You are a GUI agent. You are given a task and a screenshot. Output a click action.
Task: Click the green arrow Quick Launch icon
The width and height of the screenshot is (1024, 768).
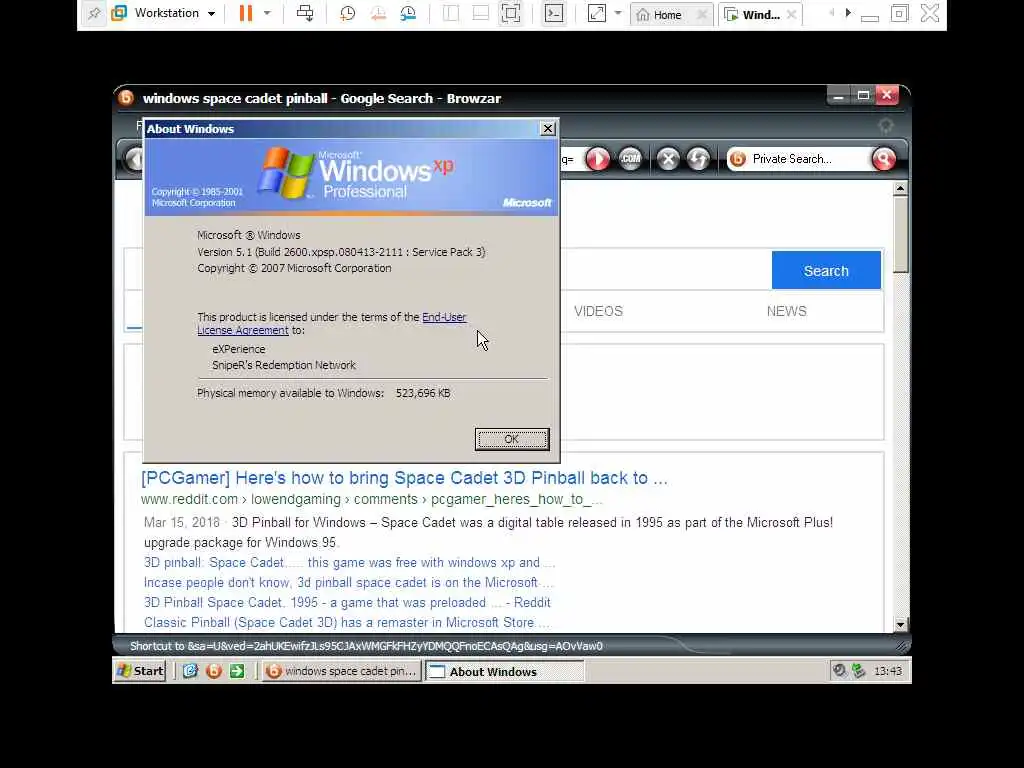(x=237, y=671)
